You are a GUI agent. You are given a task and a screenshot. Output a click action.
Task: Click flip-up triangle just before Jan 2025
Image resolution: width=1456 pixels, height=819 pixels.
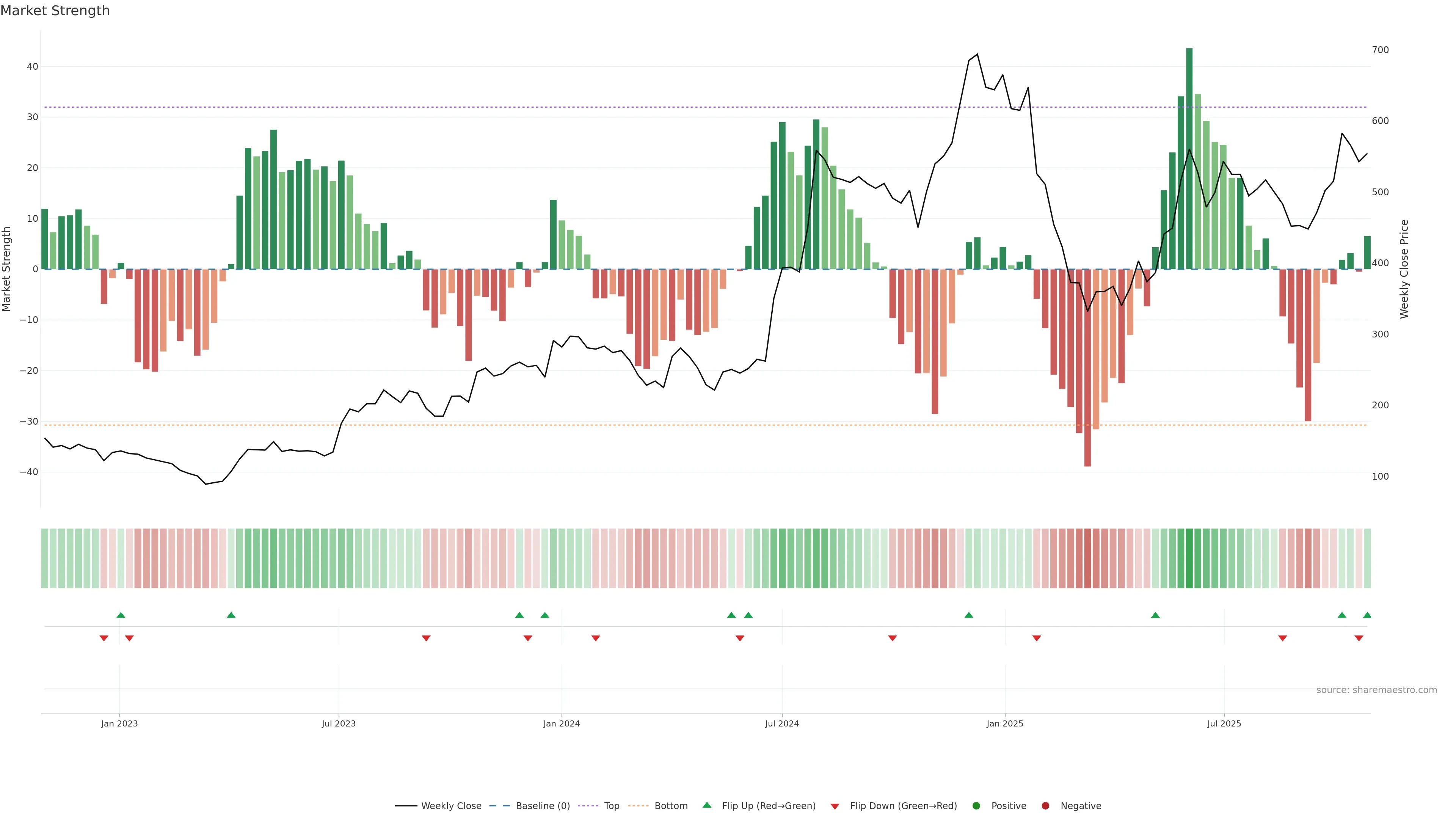[x=969, y=615]
